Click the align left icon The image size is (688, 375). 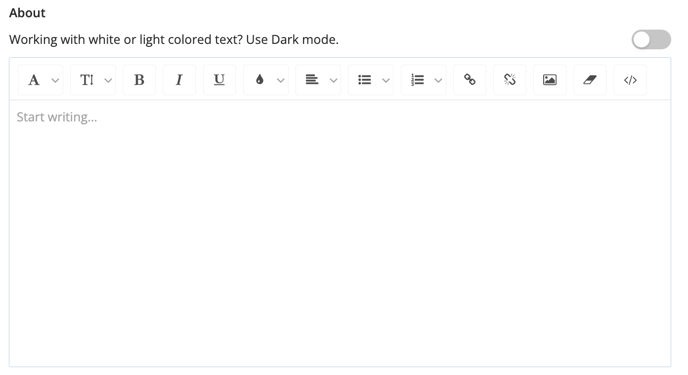(312, 79)
